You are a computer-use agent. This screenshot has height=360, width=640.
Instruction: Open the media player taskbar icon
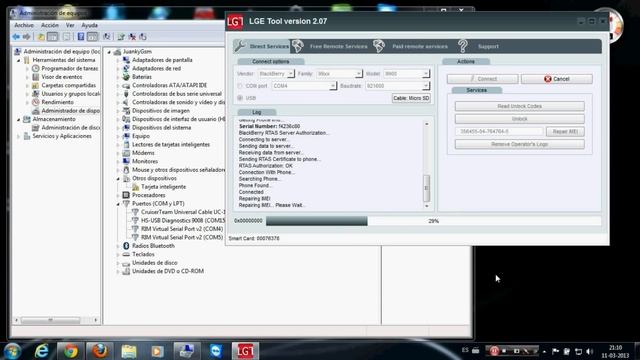(158, 351)
